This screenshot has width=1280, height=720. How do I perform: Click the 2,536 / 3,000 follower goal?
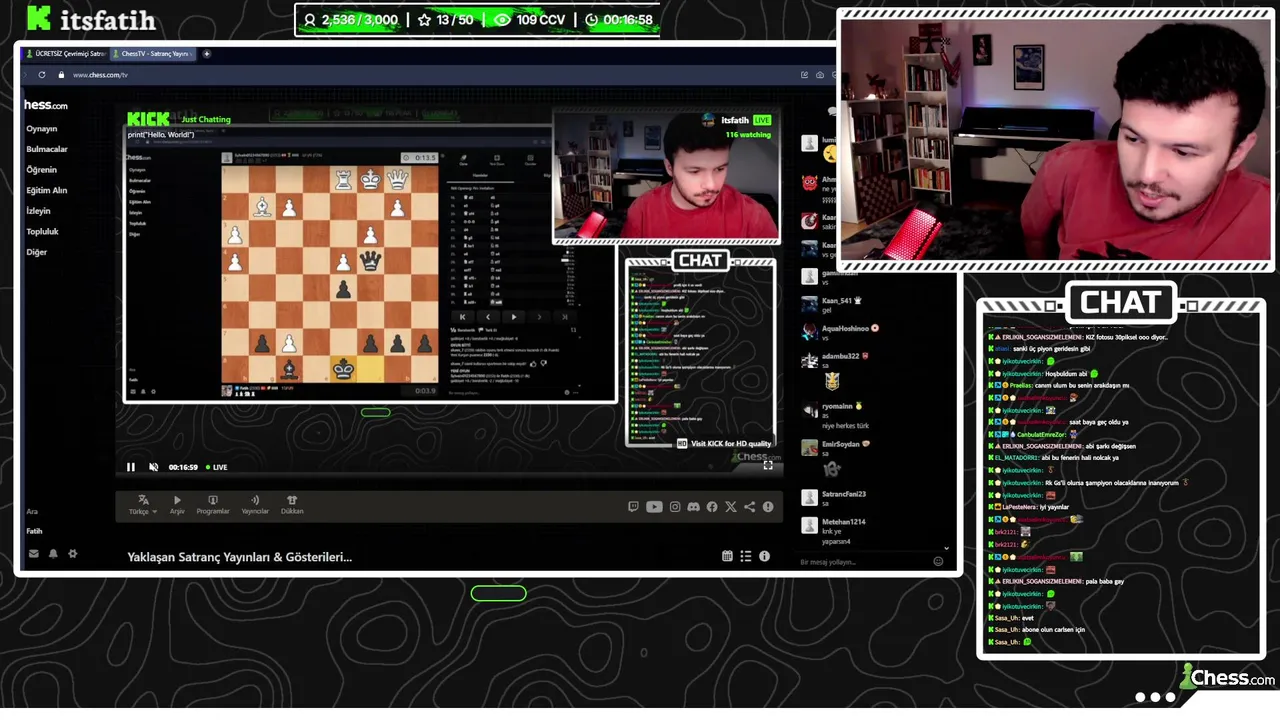[351, 20]
